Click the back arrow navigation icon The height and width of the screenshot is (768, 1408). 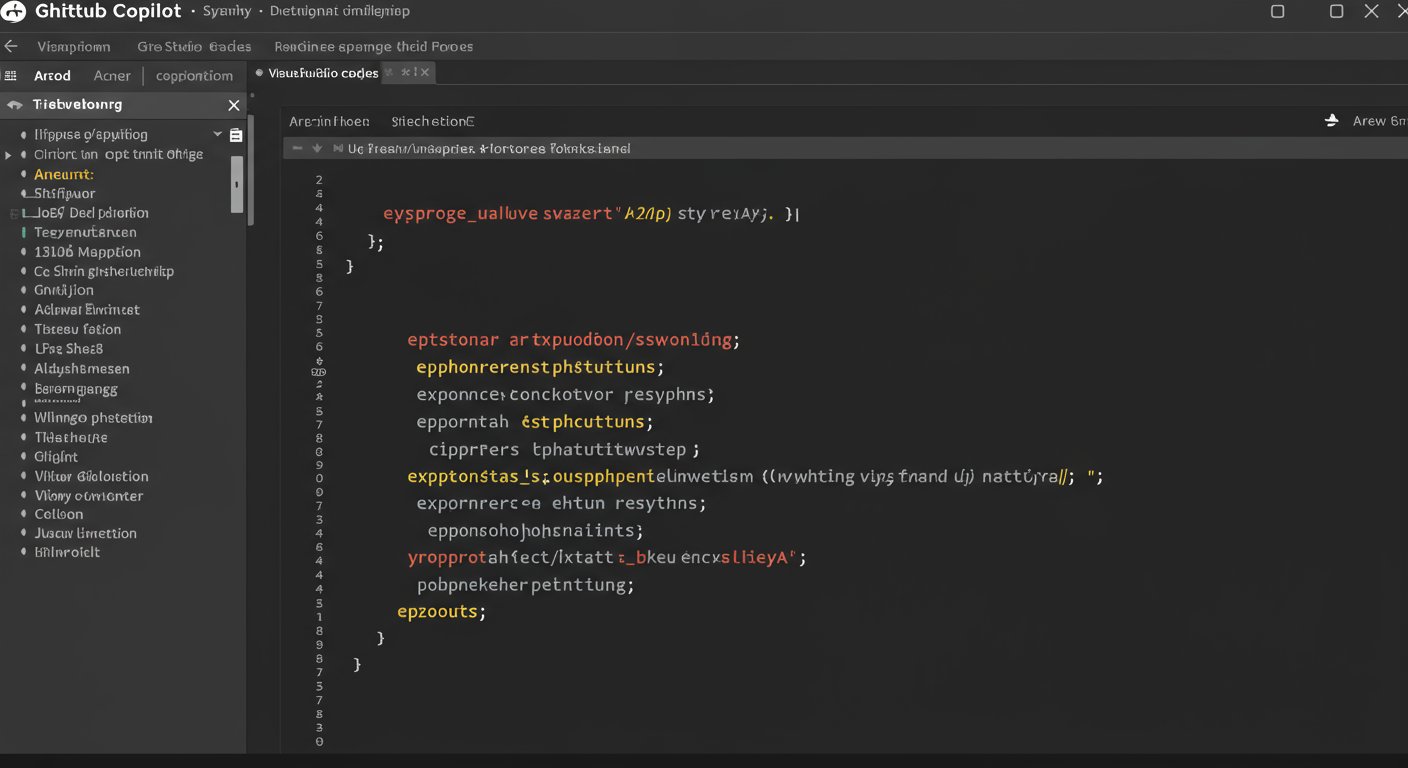[x=11, y=46]
